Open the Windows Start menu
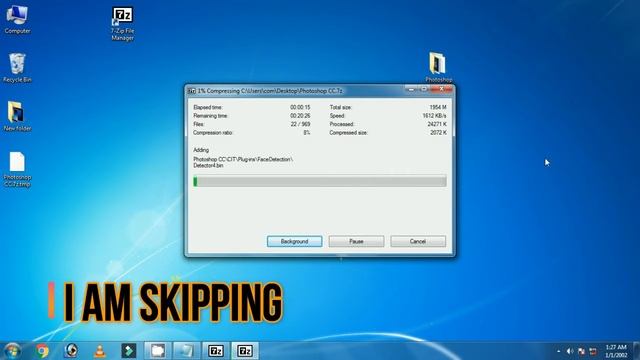 [12, 351]
